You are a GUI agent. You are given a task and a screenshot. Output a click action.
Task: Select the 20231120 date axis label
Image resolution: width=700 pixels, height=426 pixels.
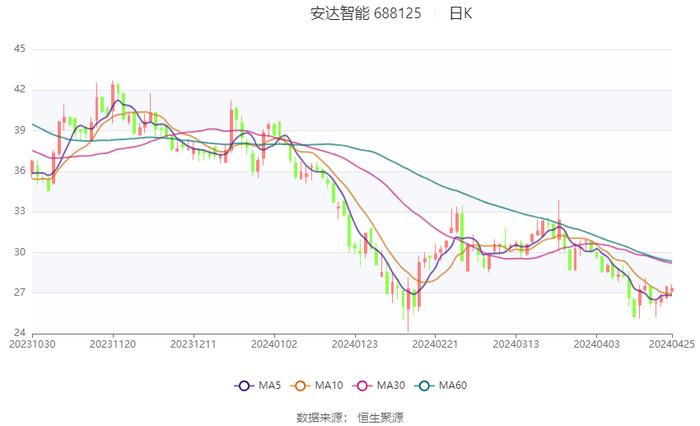(112, 343)
